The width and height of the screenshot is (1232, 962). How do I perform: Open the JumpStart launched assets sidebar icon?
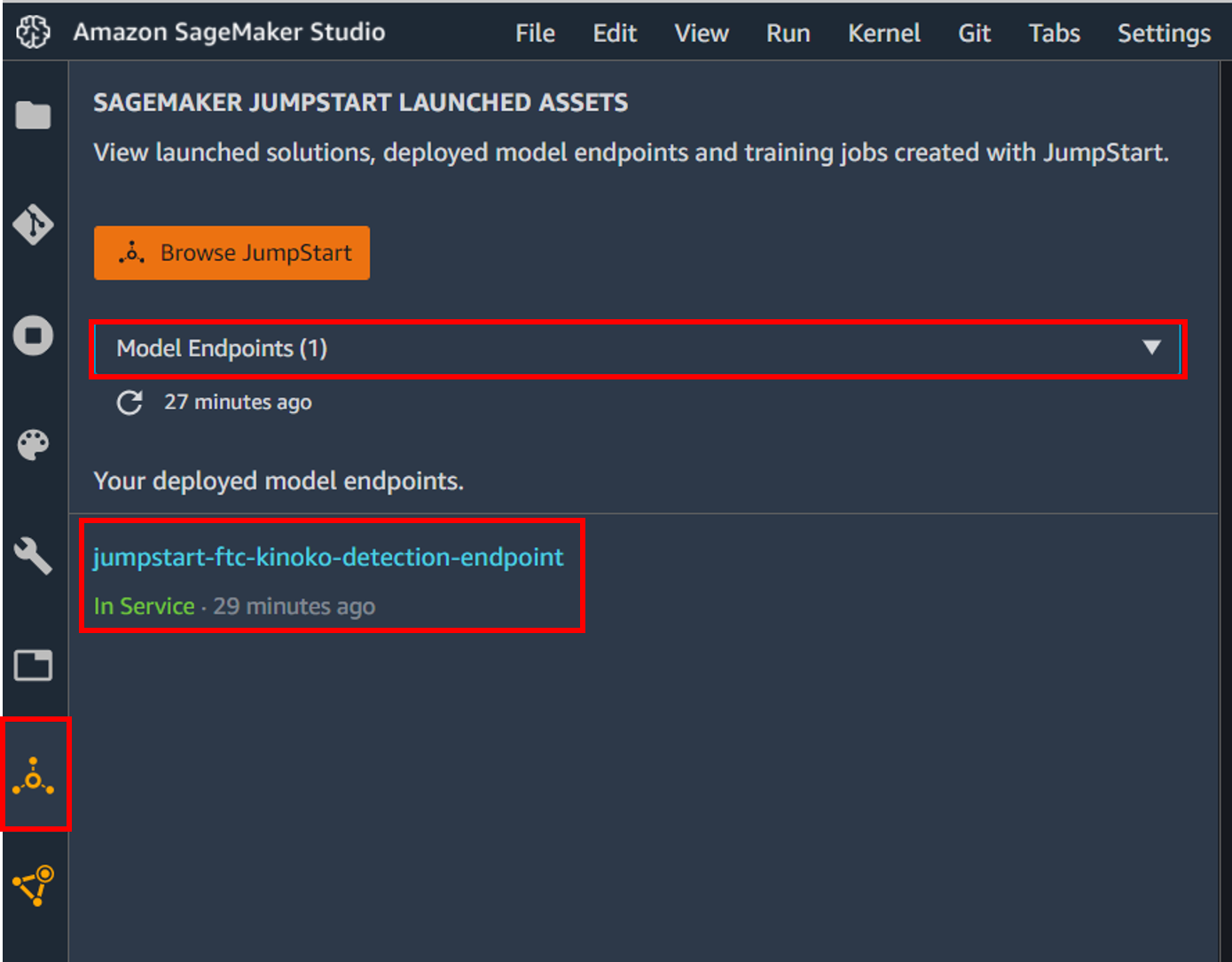pyautogui.click(x=34, y=776)
